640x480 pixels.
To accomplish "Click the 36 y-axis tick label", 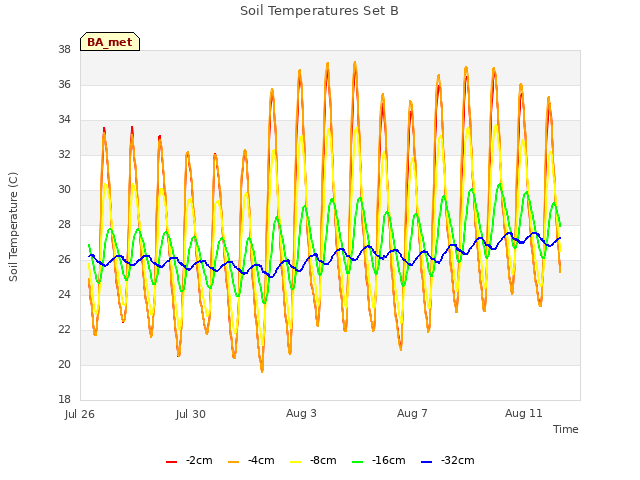I will click(64, 84).
